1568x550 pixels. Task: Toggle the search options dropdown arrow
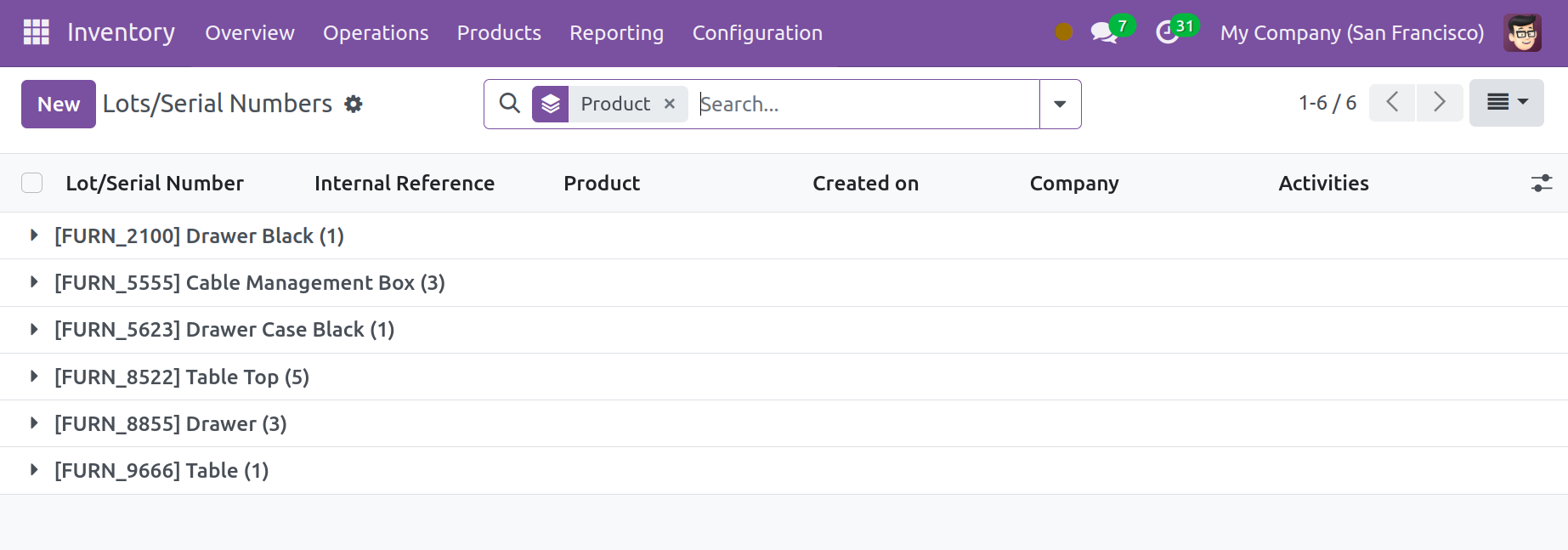[x=1060, y=104]
